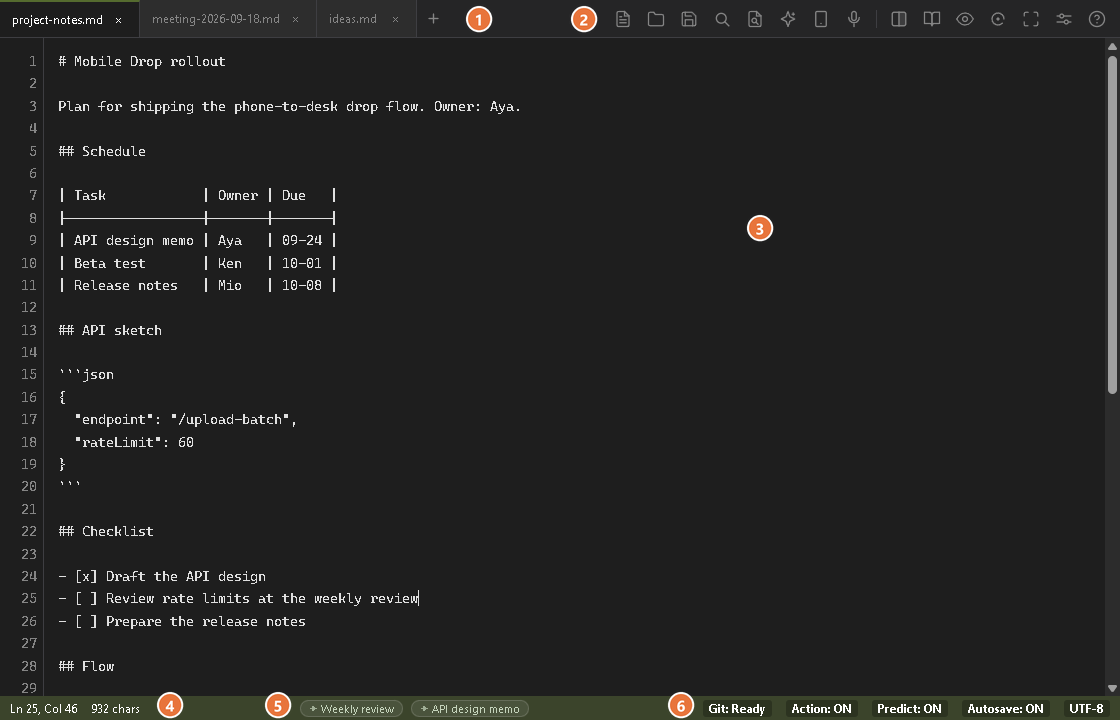Place cursor in 'Plan for shipping' line
The height and width of the screenshot is (720, 1120).
click(289, 106)
